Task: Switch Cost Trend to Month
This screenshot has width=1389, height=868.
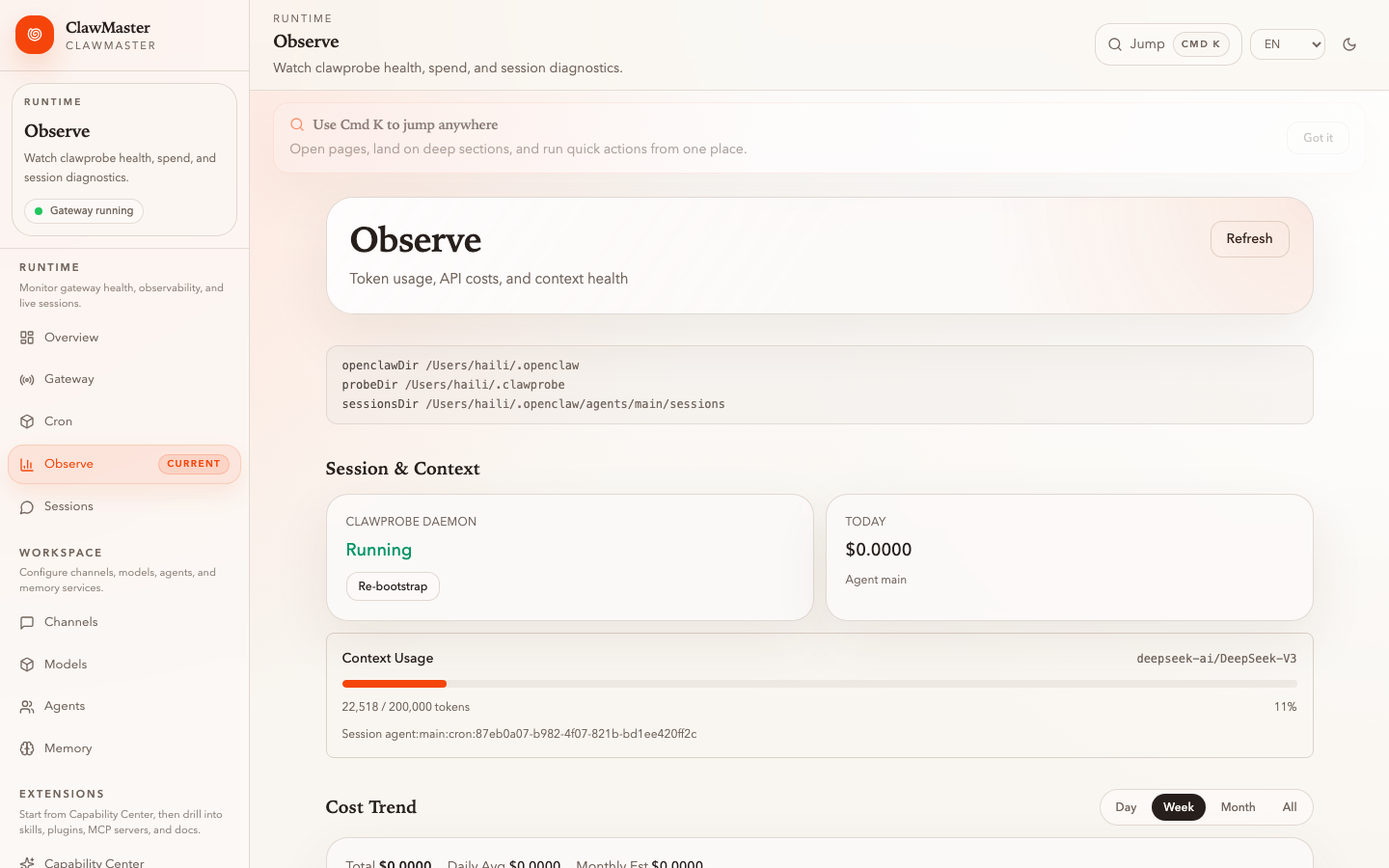Action: [x=1238, y=807]
